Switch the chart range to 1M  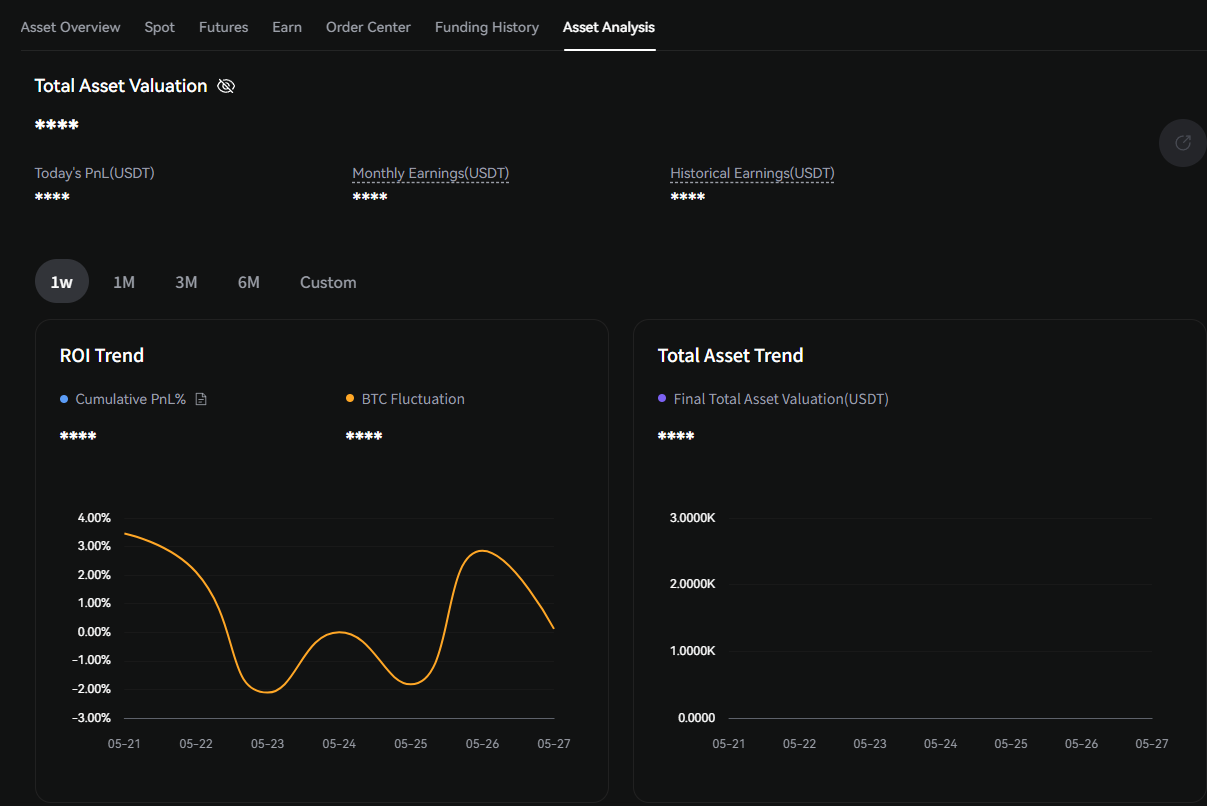(x=124, y=282)
